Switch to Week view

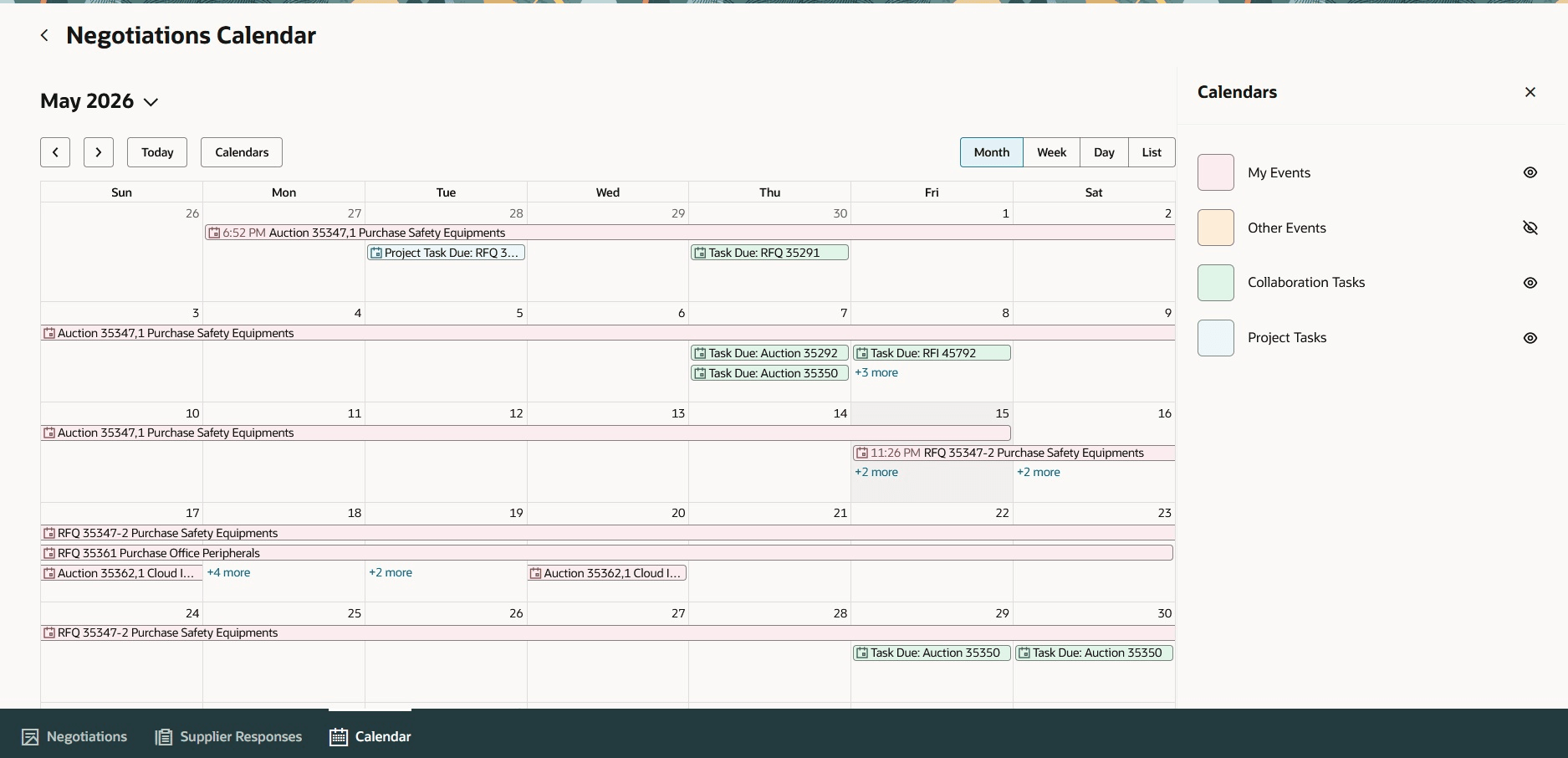[x=1051, y=152]
